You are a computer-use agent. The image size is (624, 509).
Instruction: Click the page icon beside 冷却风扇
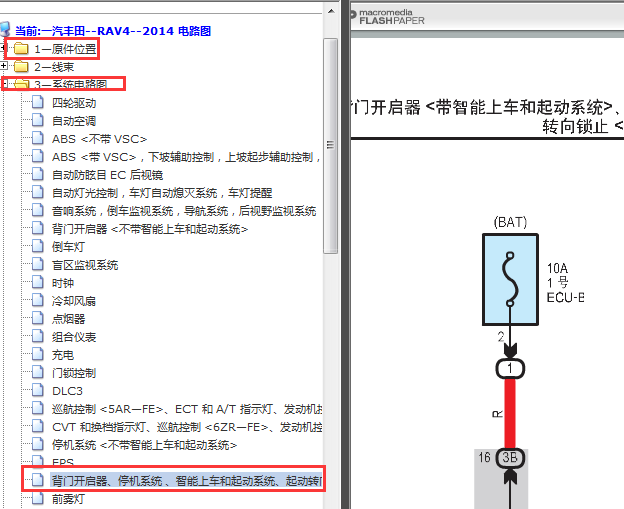tap(38, 300)
